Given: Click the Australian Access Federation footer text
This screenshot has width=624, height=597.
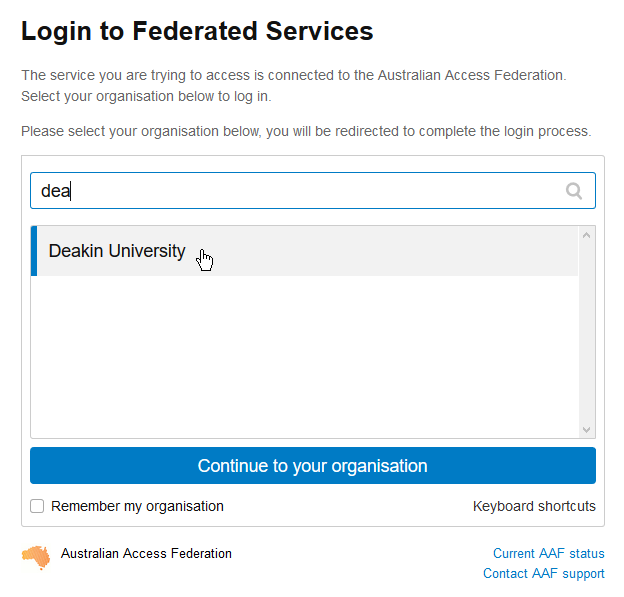Looking at the screenshot, I should (x=146, y=554).
